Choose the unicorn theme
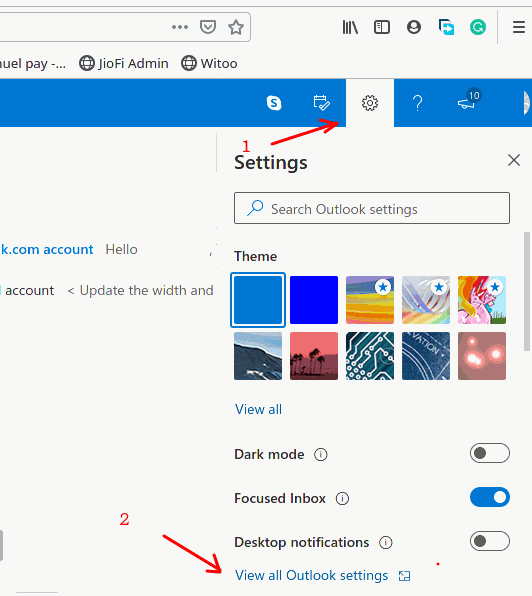This screenshot has height=596, width=532. [x=481, y=300]
